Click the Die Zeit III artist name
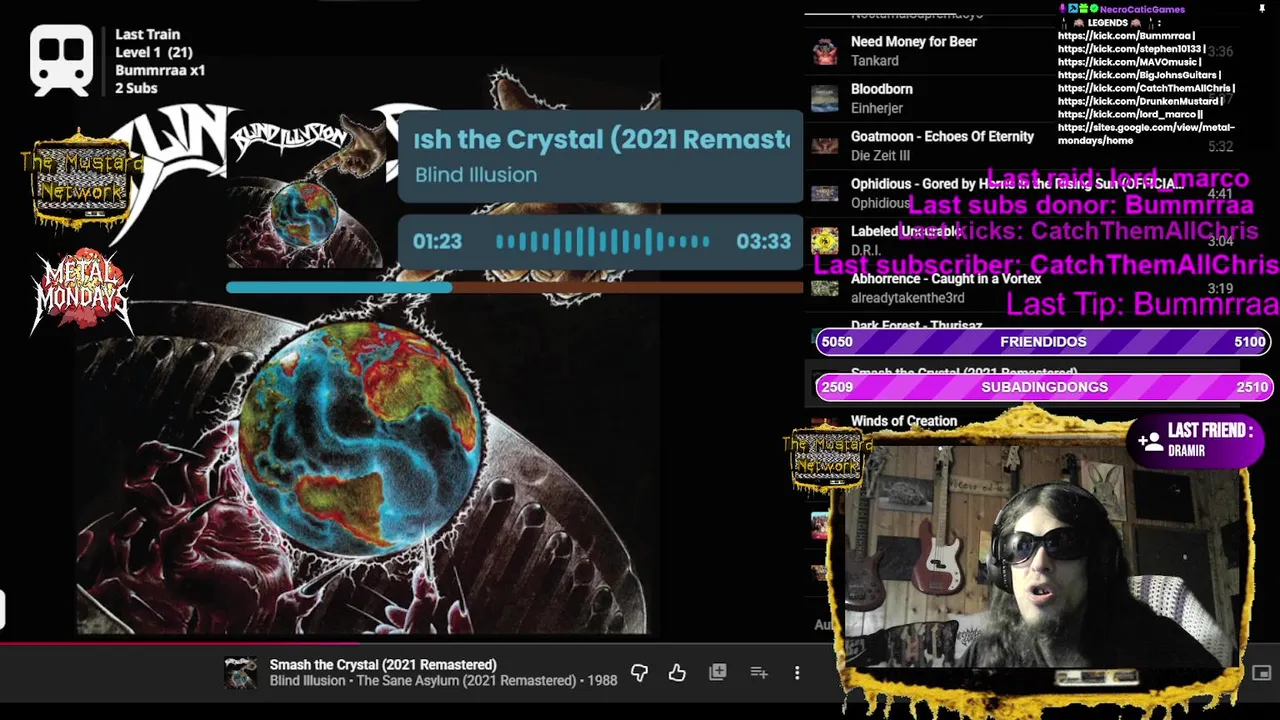 point(880,156)
